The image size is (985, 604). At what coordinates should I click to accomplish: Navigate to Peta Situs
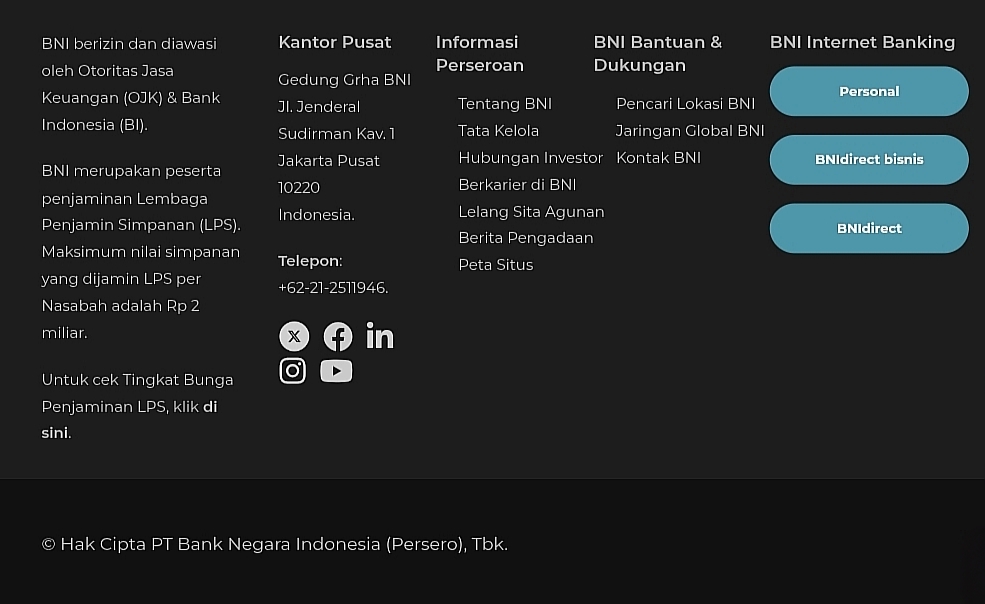495,265
